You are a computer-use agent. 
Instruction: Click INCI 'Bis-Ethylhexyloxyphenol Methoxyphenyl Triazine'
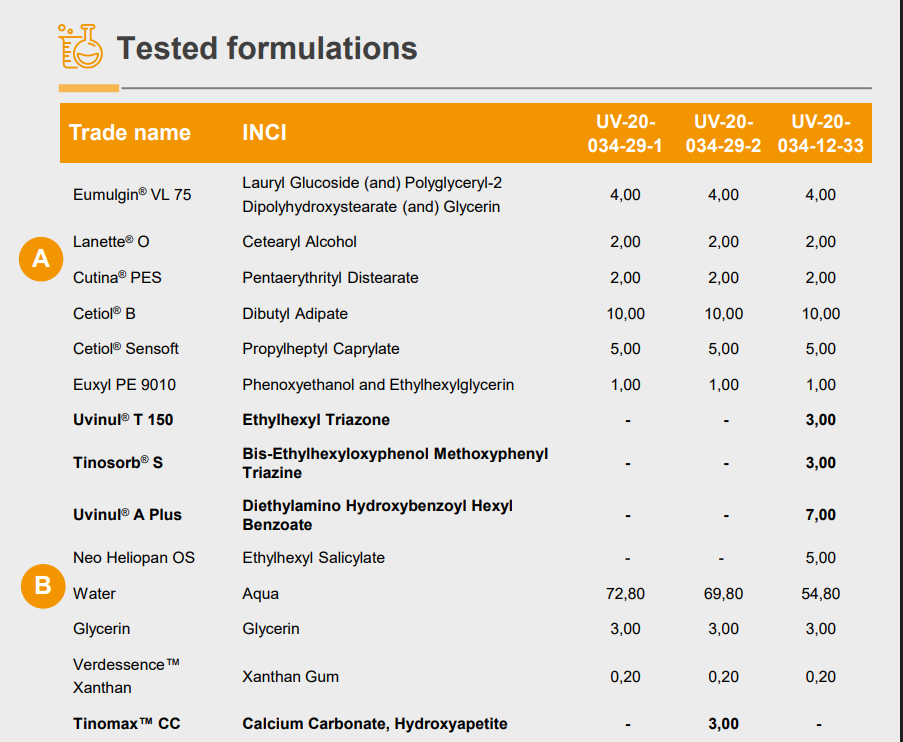coord(395,463)
